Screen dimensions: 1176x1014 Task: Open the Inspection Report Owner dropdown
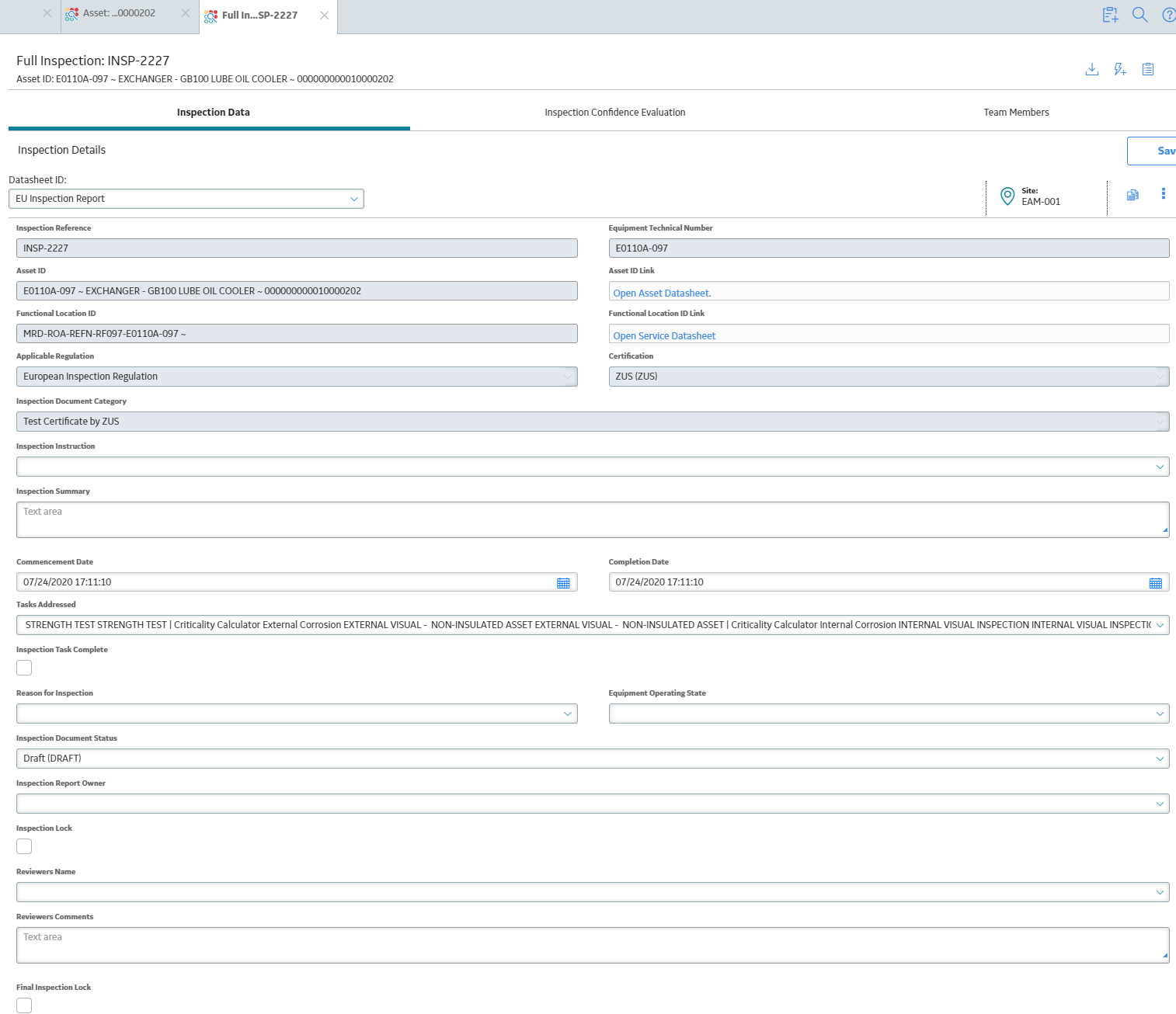tap(593, 804)
